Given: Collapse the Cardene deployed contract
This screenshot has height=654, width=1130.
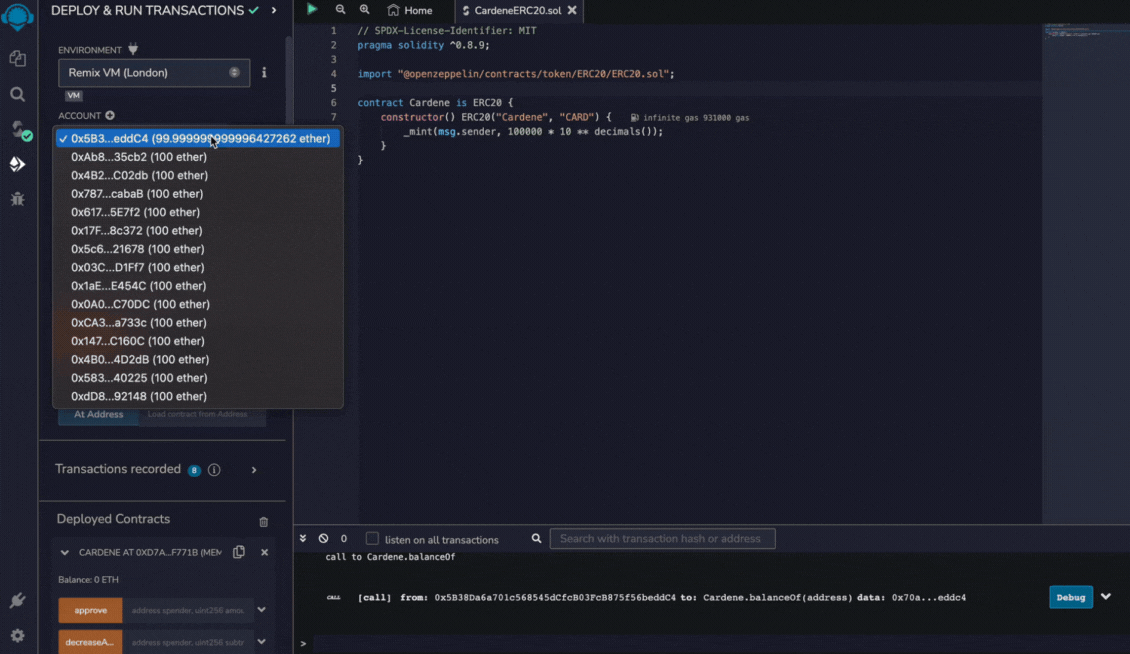Looking at the screenshot, I should click(65, 552).
